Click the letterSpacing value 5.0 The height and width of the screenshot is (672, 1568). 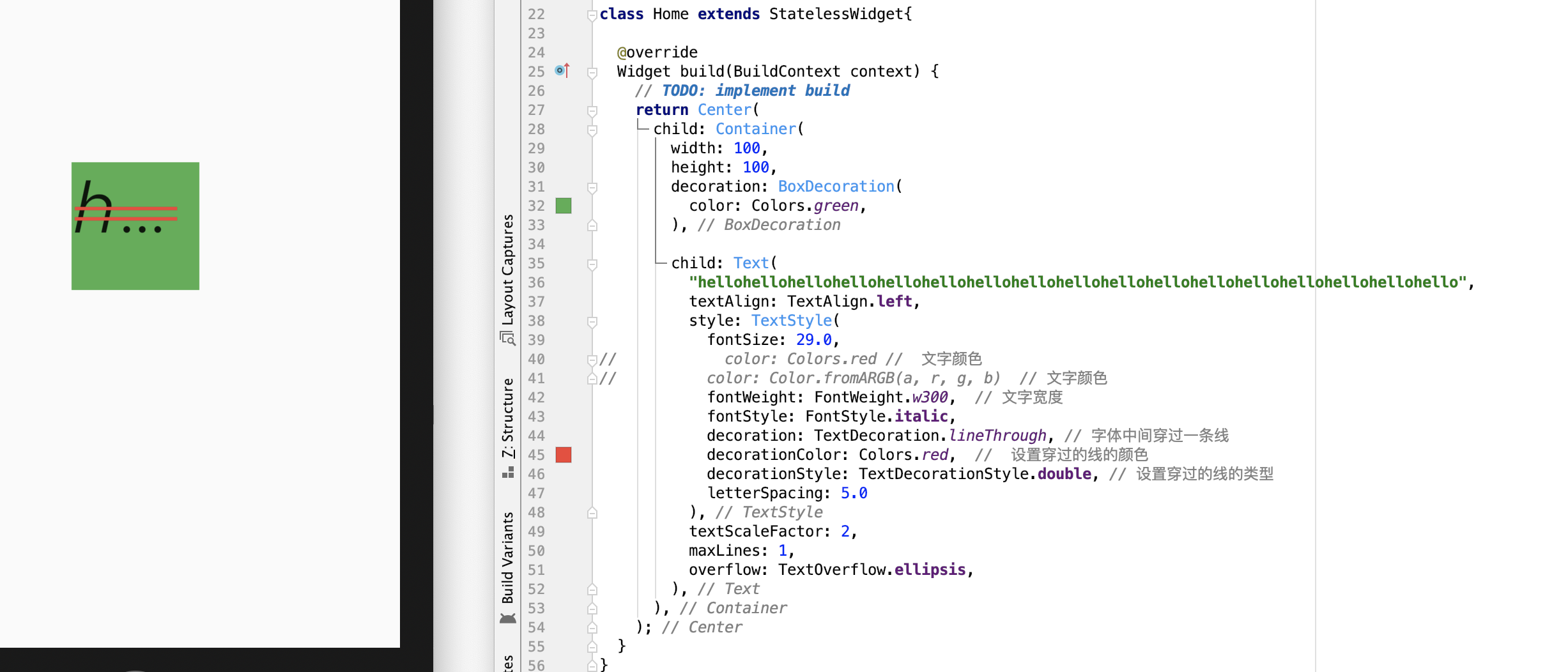coord(854,493)
